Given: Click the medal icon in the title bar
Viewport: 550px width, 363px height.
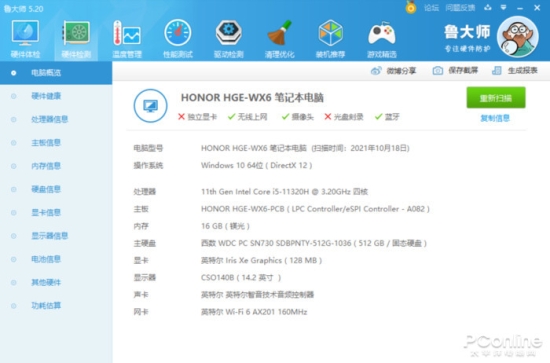Looking at the screenshot, I should [x=411, y=7].
